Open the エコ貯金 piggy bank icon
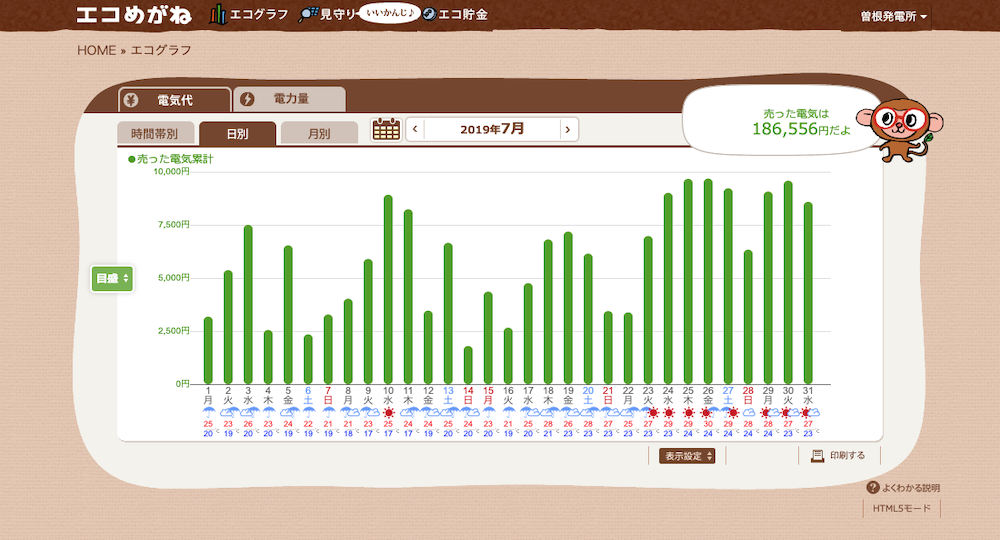The width and height of the screenshot is (1000, 540). tap(429, 14)
